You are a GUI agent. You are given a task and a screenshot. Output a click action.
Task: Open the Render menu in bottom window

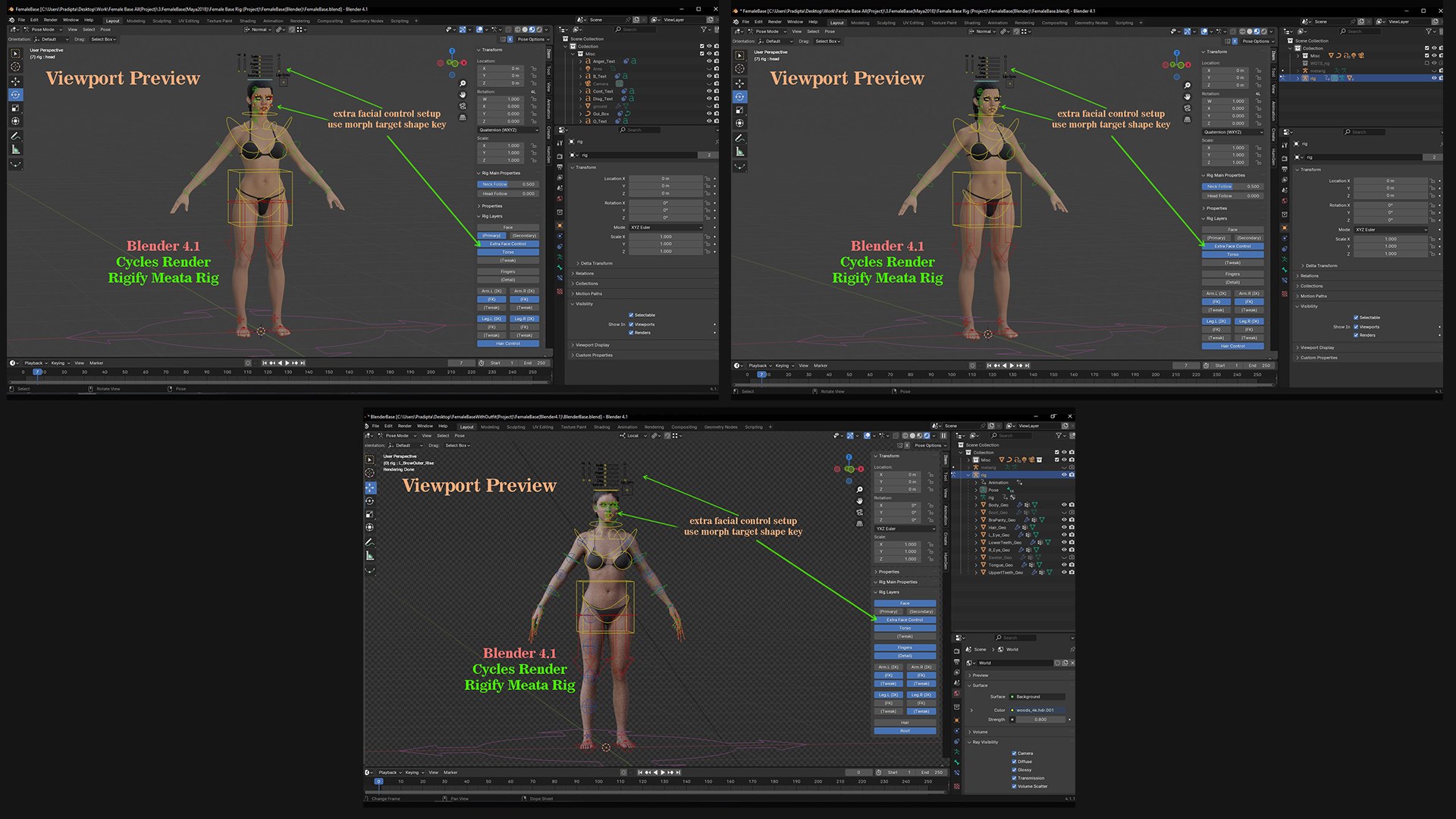tap(405, 426)
